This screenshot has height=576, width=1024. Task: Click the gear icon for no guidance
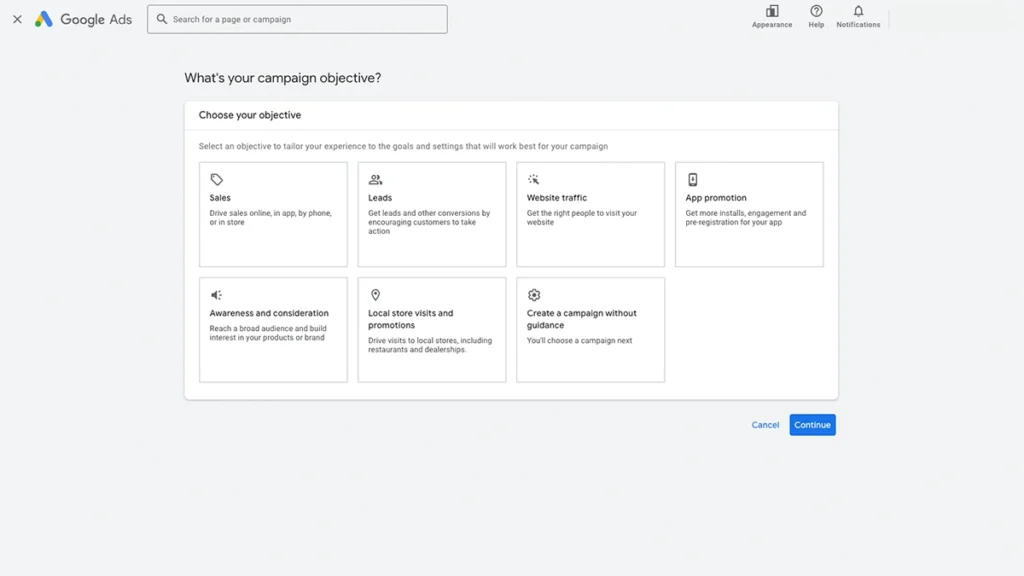coord(534,295)
